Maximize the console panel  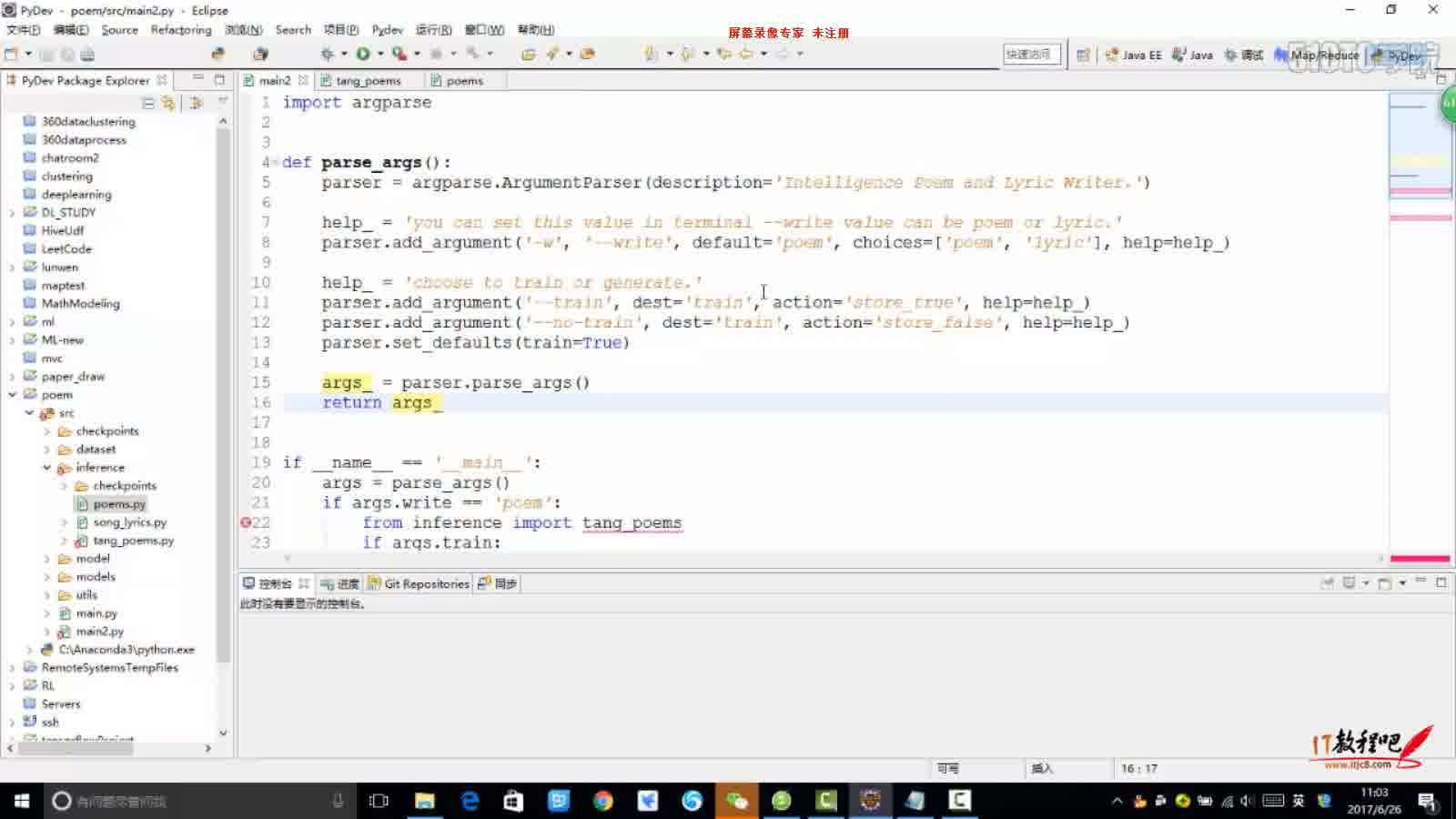pyautogui.click(x=1441, y=581)
